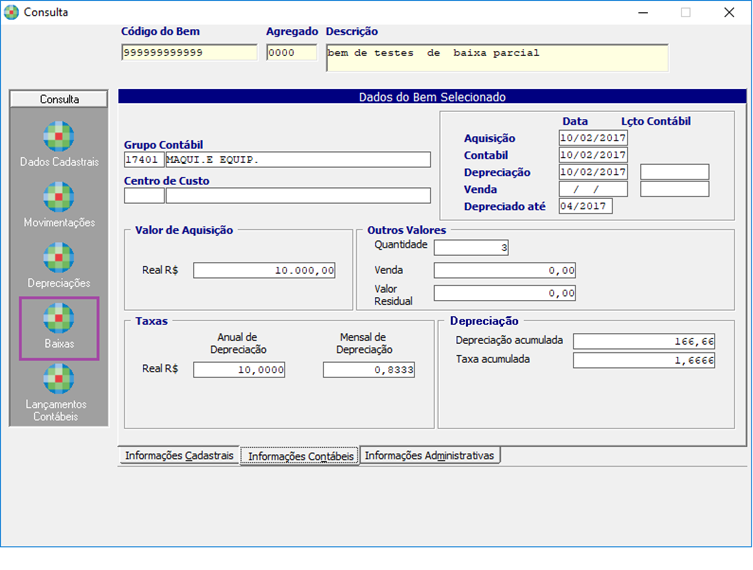Open the Informações Administrativas tab
The height and width of the screenshot is (570, 753).
click(429, 455)
